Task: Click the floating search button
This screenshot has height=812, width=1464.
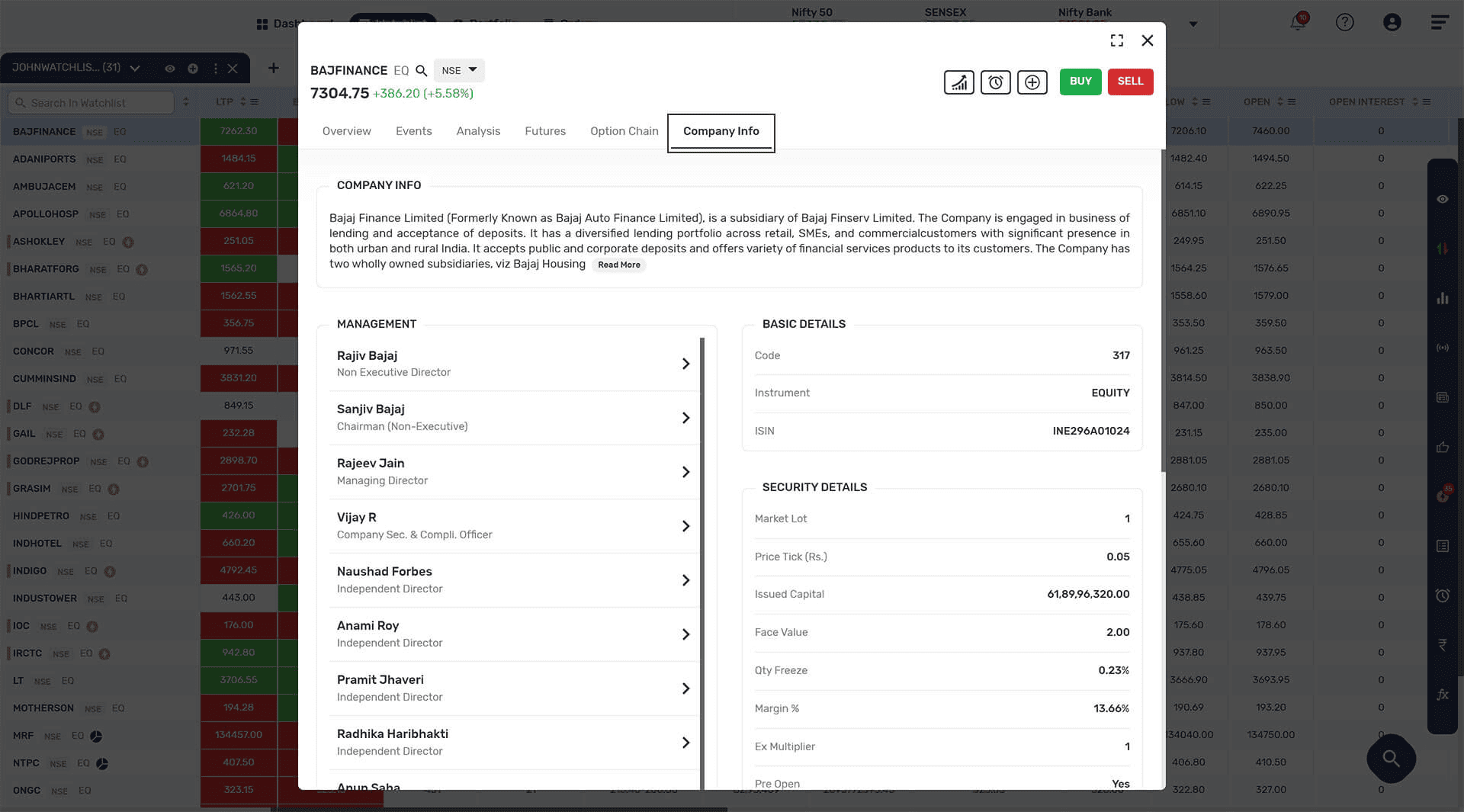Action: [1392, 759]
